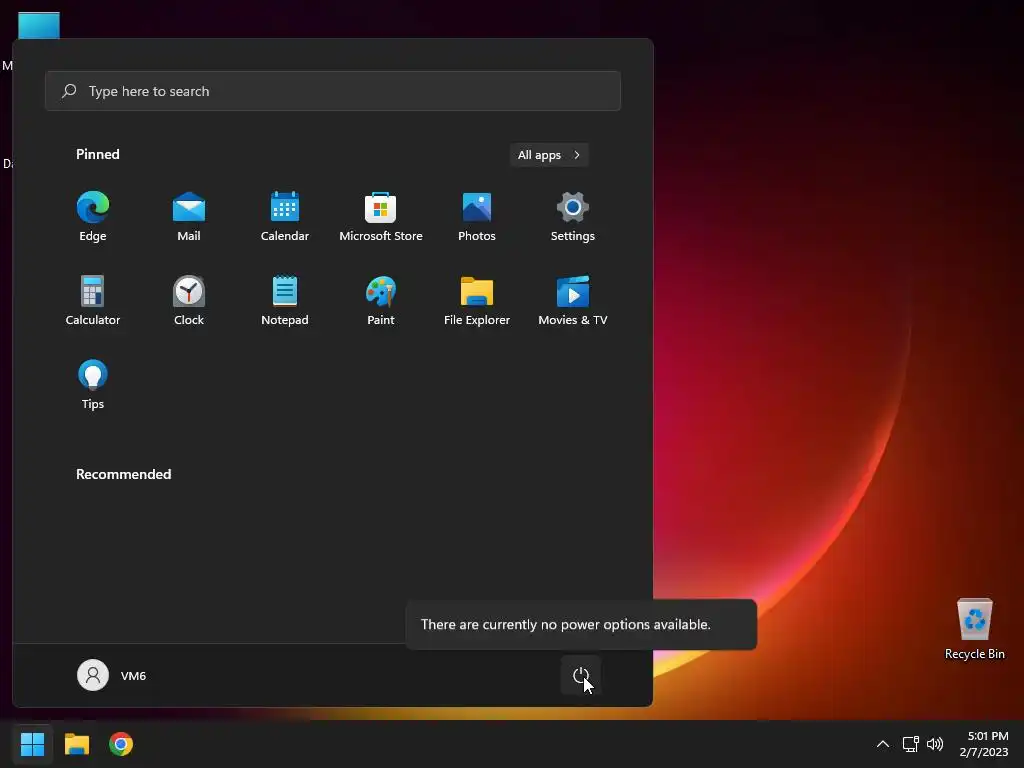The image size is (1024, 768).
Task: Open the volume speaker tray icon
Action: [x=935, y=744]
